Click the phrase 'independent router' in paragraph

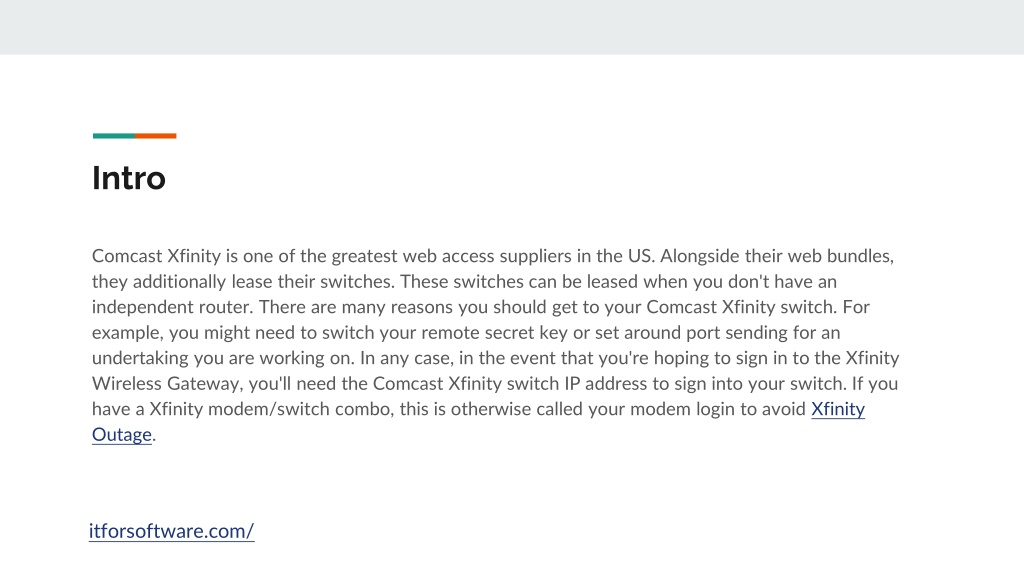pos(172,308)
